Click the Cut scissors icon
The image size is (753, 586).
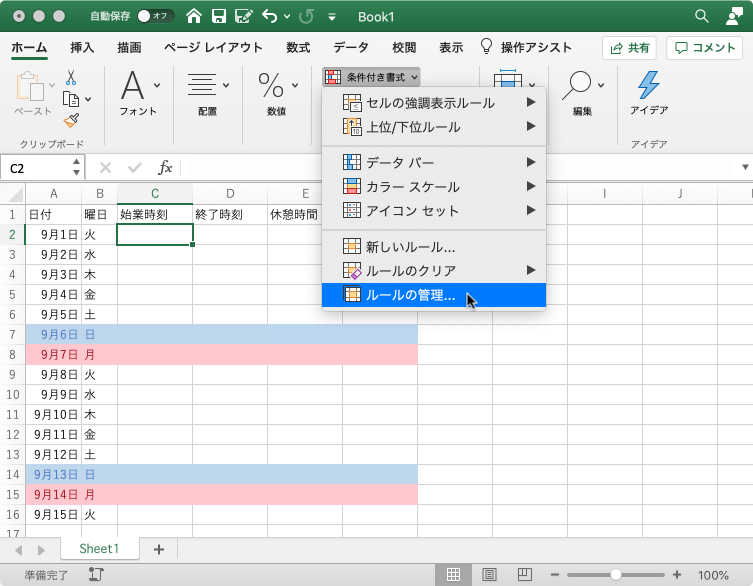pyautogui.click(x=71, y=77)
